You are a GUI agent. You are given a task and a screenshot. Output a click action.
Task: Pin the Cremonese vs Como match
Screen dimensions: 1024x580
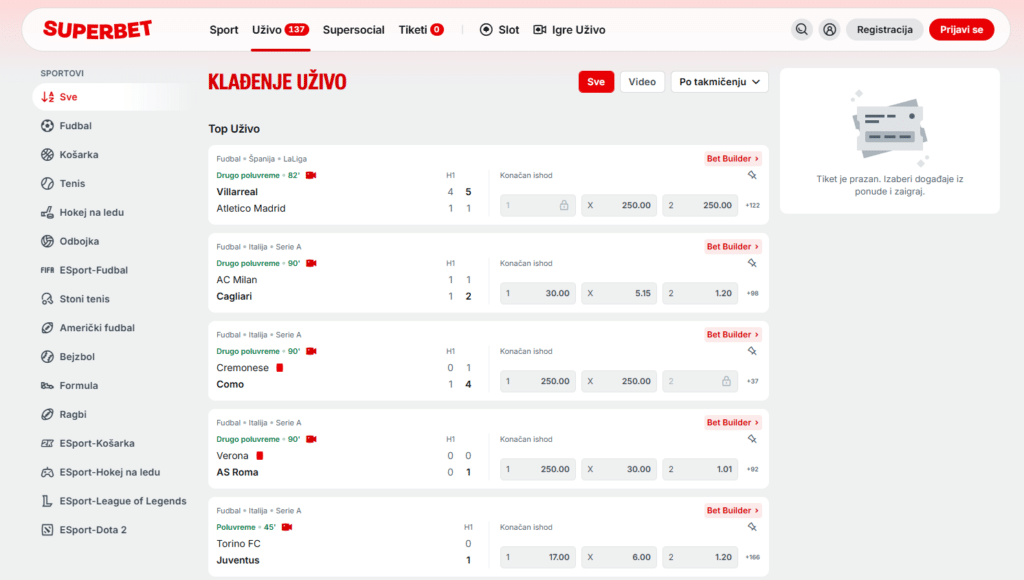click(752, 351)
